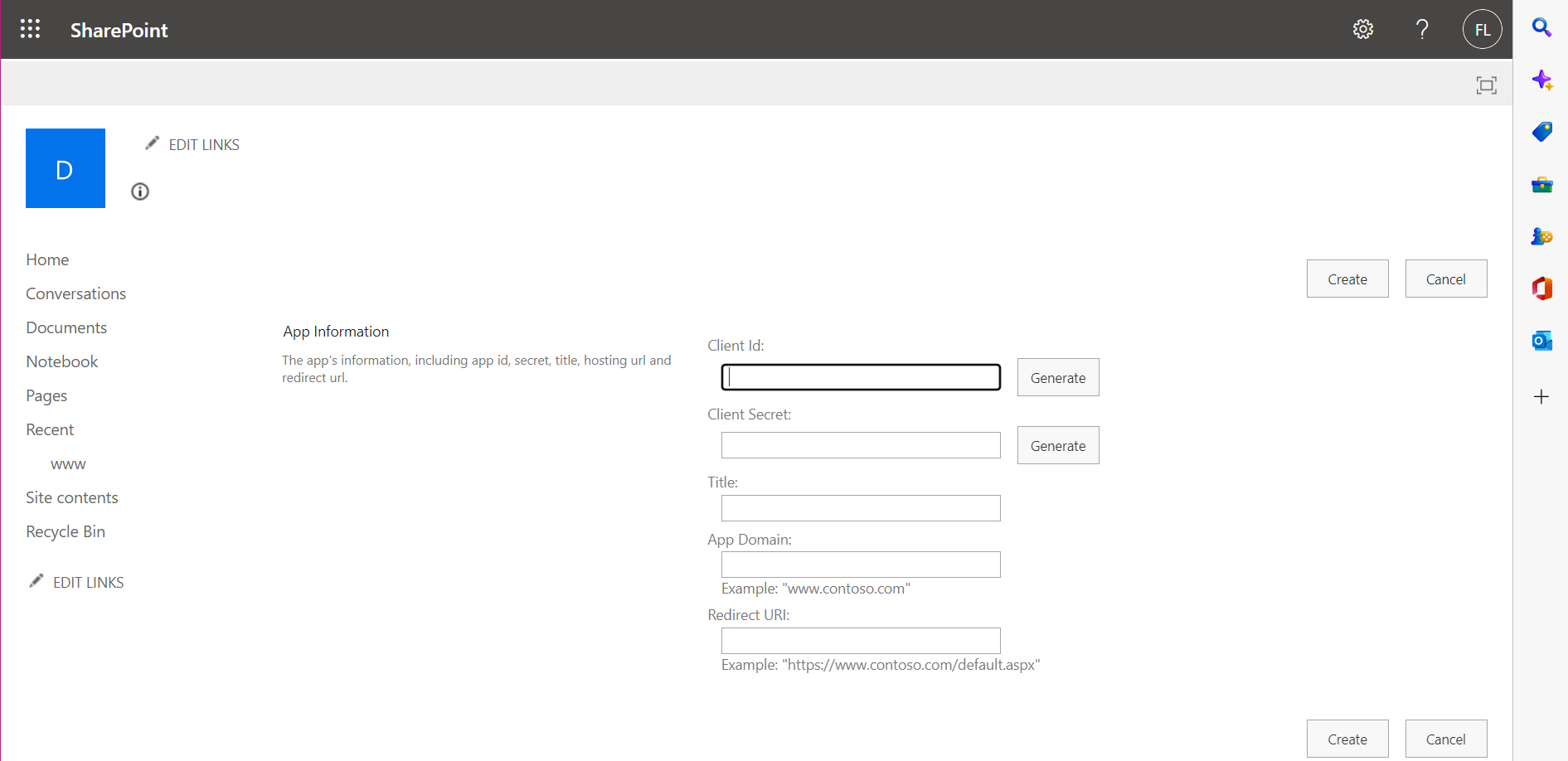Open SharePoint settings gear
The width and height of the screenshot is (1568, 761).
[x=1362, y=29]
